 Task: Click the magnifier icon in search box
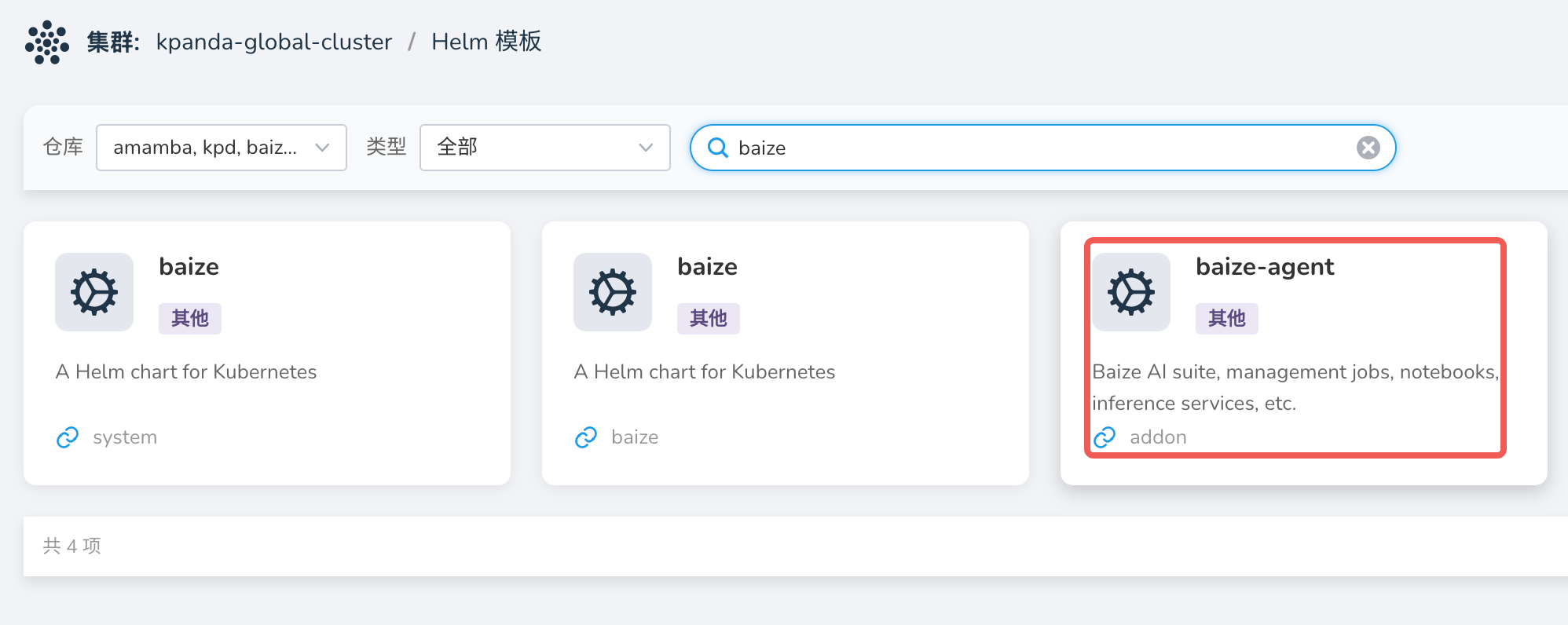click(717, 148)
